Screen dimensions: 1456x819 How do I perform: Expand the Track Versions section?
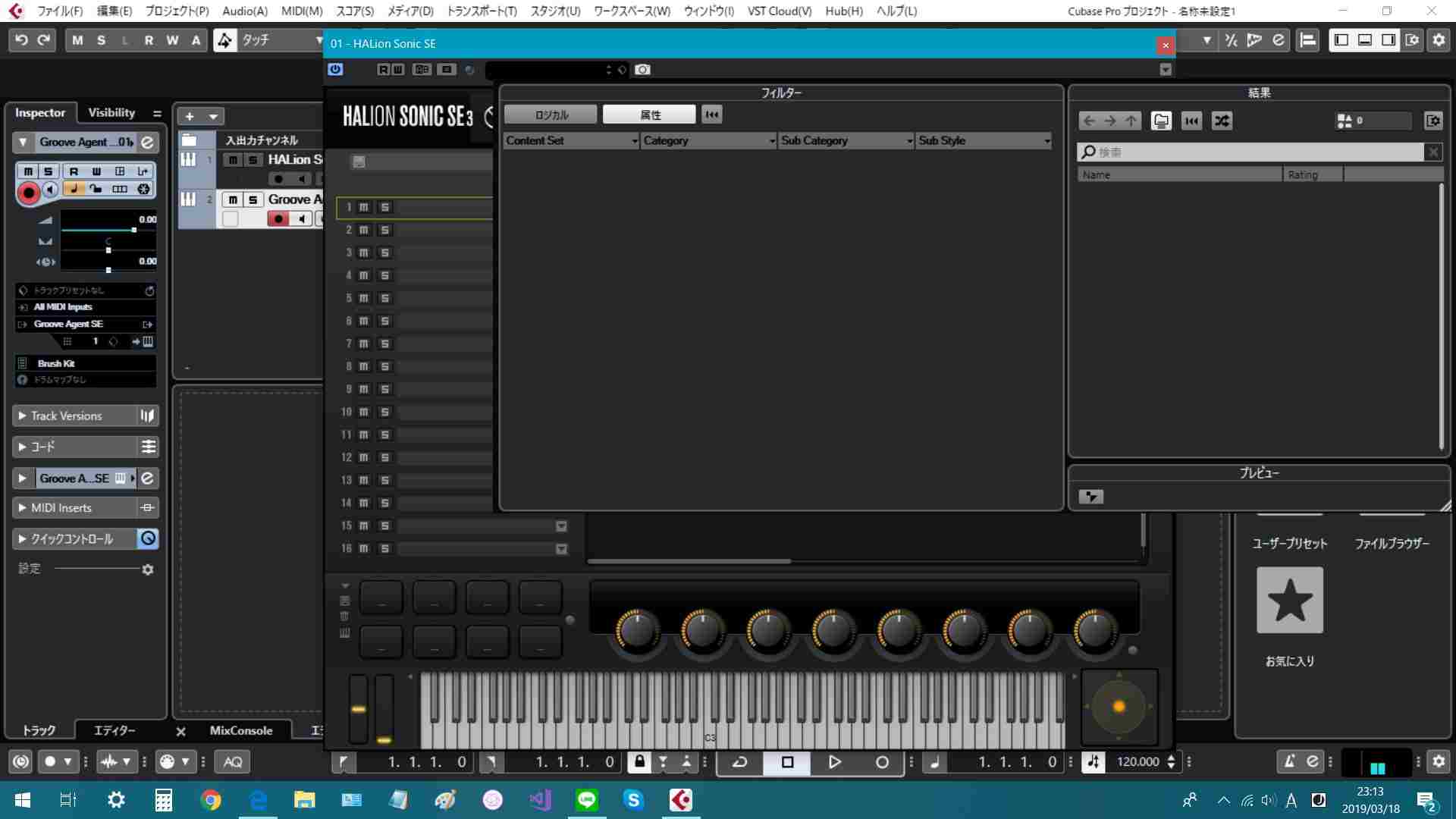[x=23, y=416]
